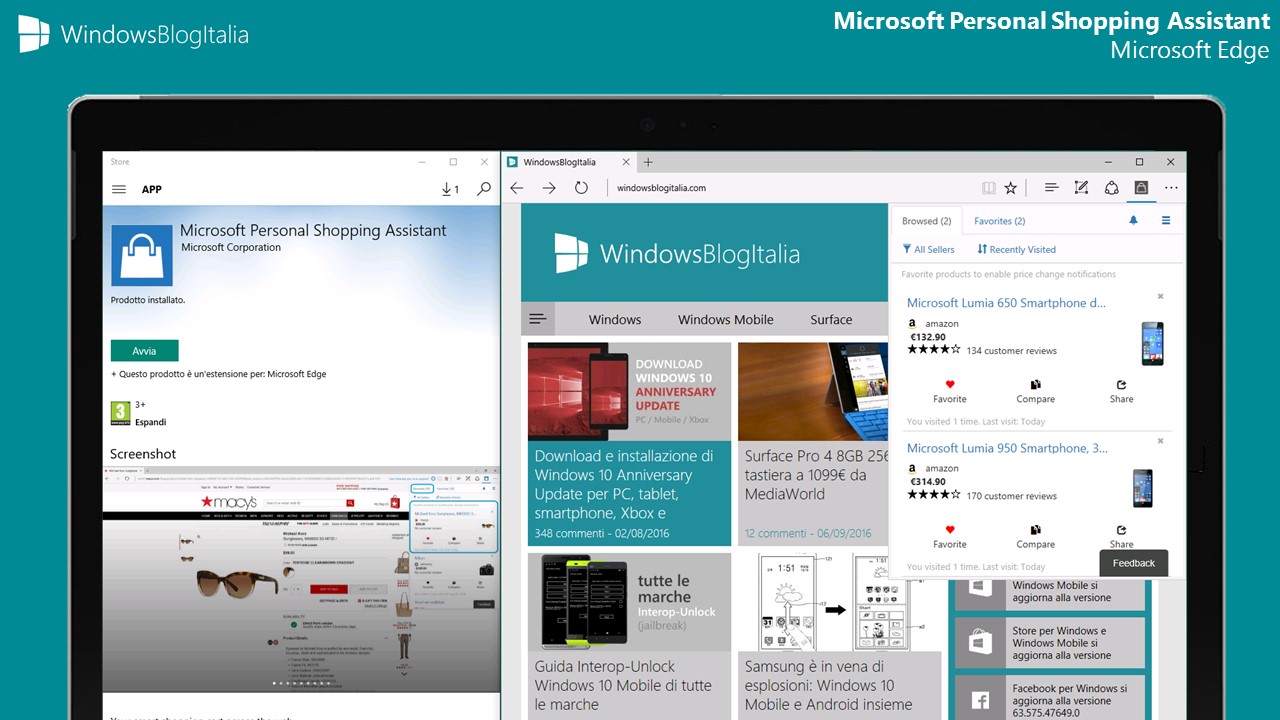
Task: Launch the app with Avvia button
Action: (x=145, y=351)
